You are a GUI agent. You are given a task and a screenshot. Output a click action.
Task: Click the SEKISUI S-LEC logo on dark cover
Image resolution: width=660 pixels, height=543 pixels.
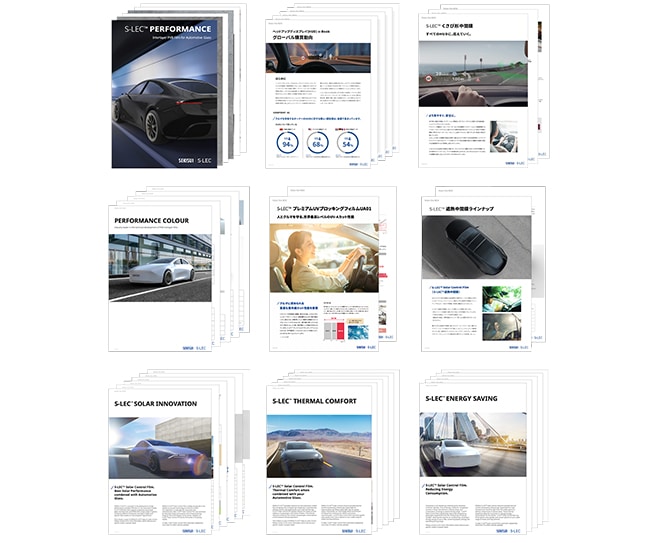(194, 160)
